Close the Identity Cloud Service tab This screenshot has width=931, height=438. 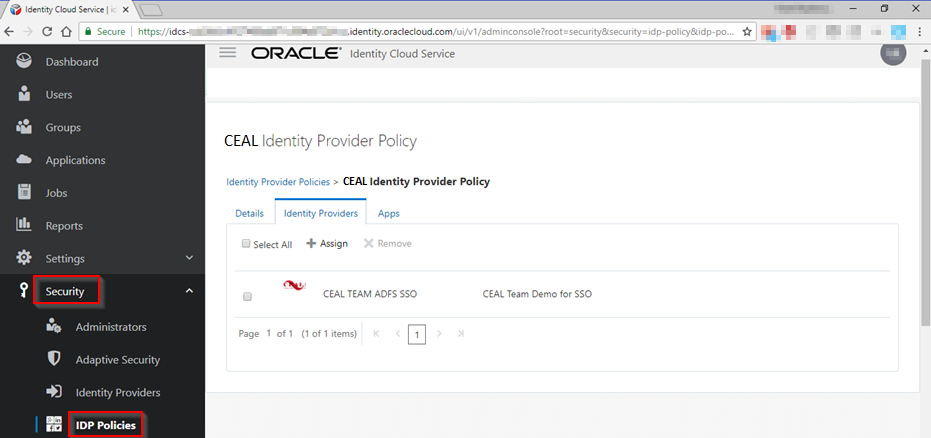[125, 10]
